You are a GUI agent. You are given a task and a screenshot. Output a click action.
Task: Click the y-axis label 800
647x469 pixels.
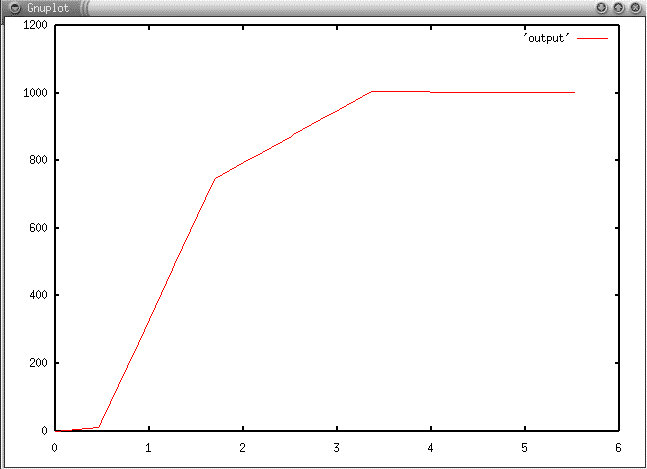pyautogui.click(x=38, y=160)
